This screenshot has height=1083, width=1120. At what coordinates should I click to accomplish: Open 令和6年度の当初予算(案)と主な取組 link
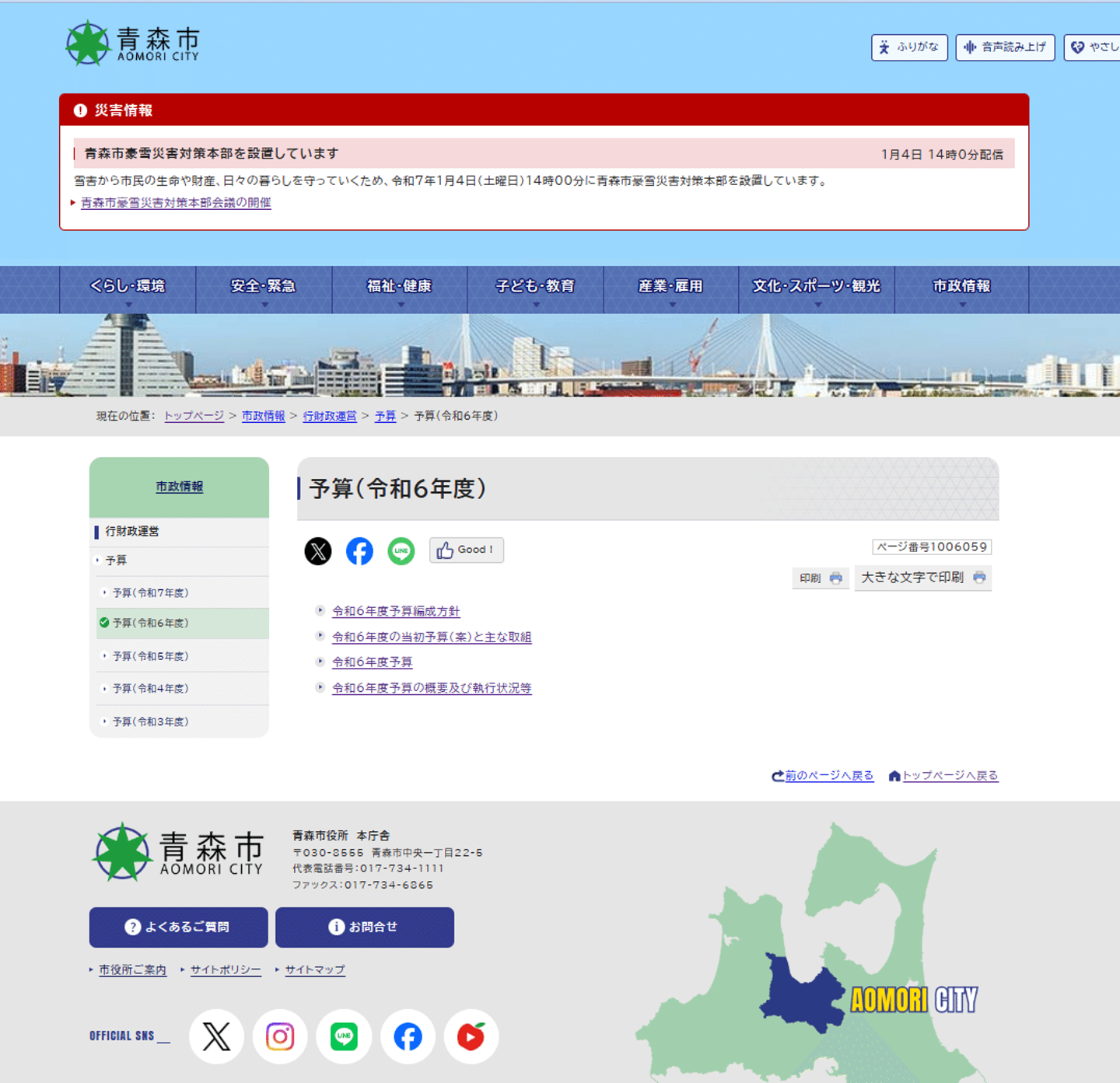point(432,638)
